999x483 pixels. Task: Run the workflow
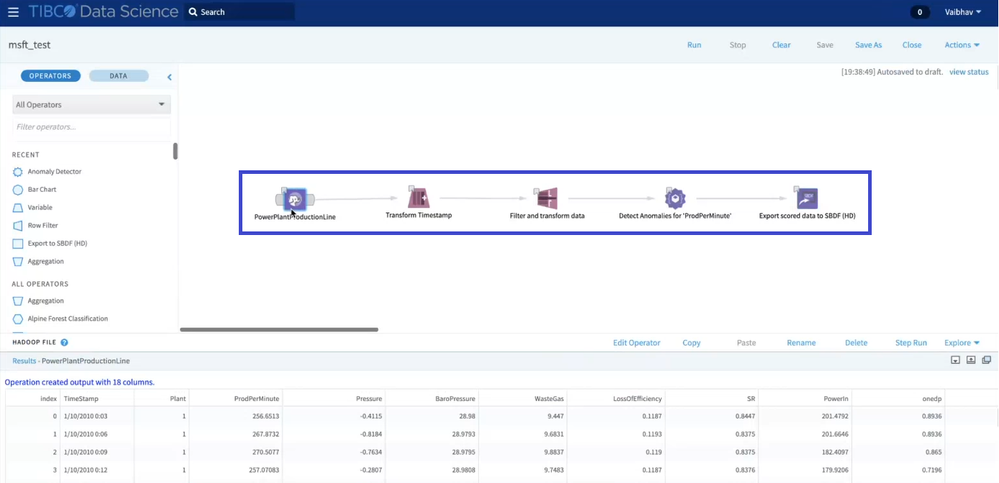[694, 45]
